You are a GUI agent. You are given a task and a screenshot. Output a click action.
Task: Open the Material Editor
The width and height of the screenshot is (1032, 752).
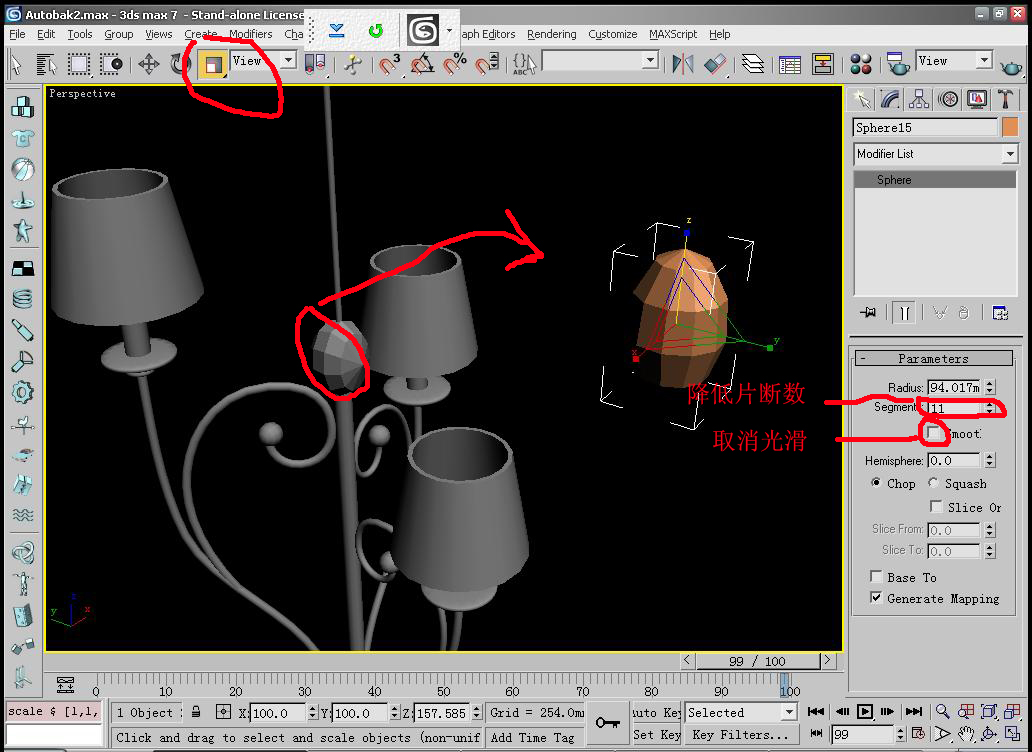[860, 64]
